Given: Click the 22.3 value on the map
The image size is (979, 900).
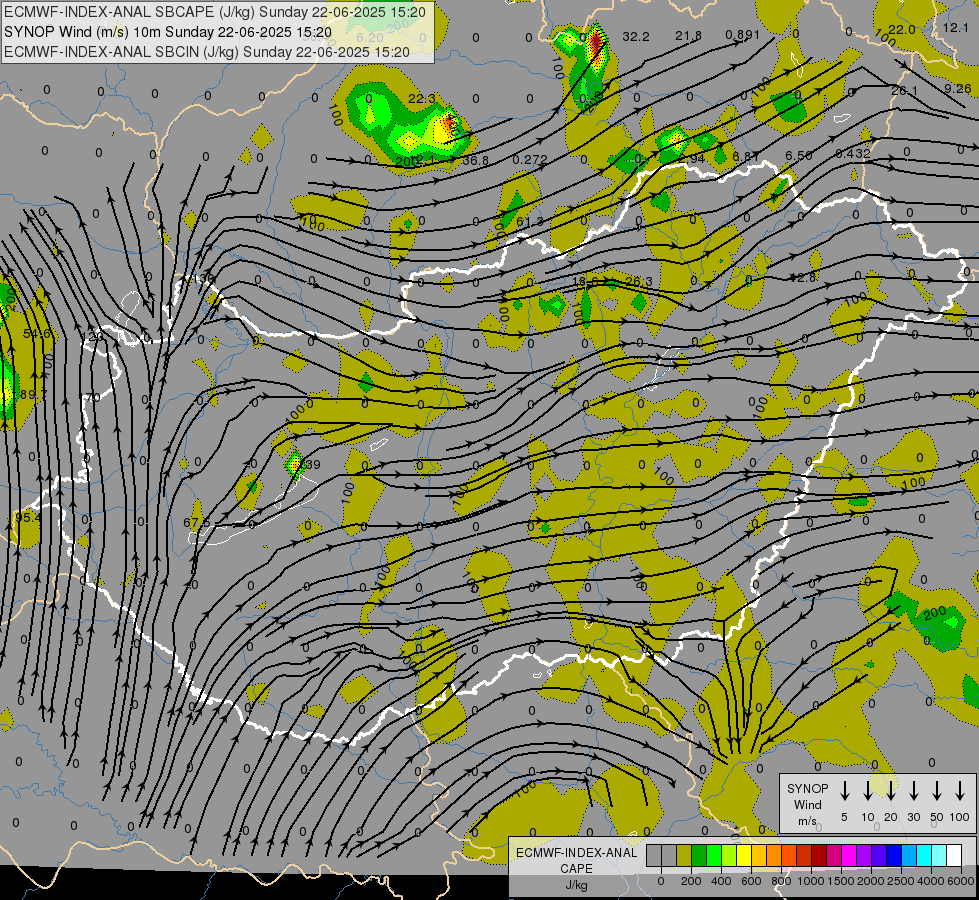Looking at the screenshot, I should click(422, 99).
